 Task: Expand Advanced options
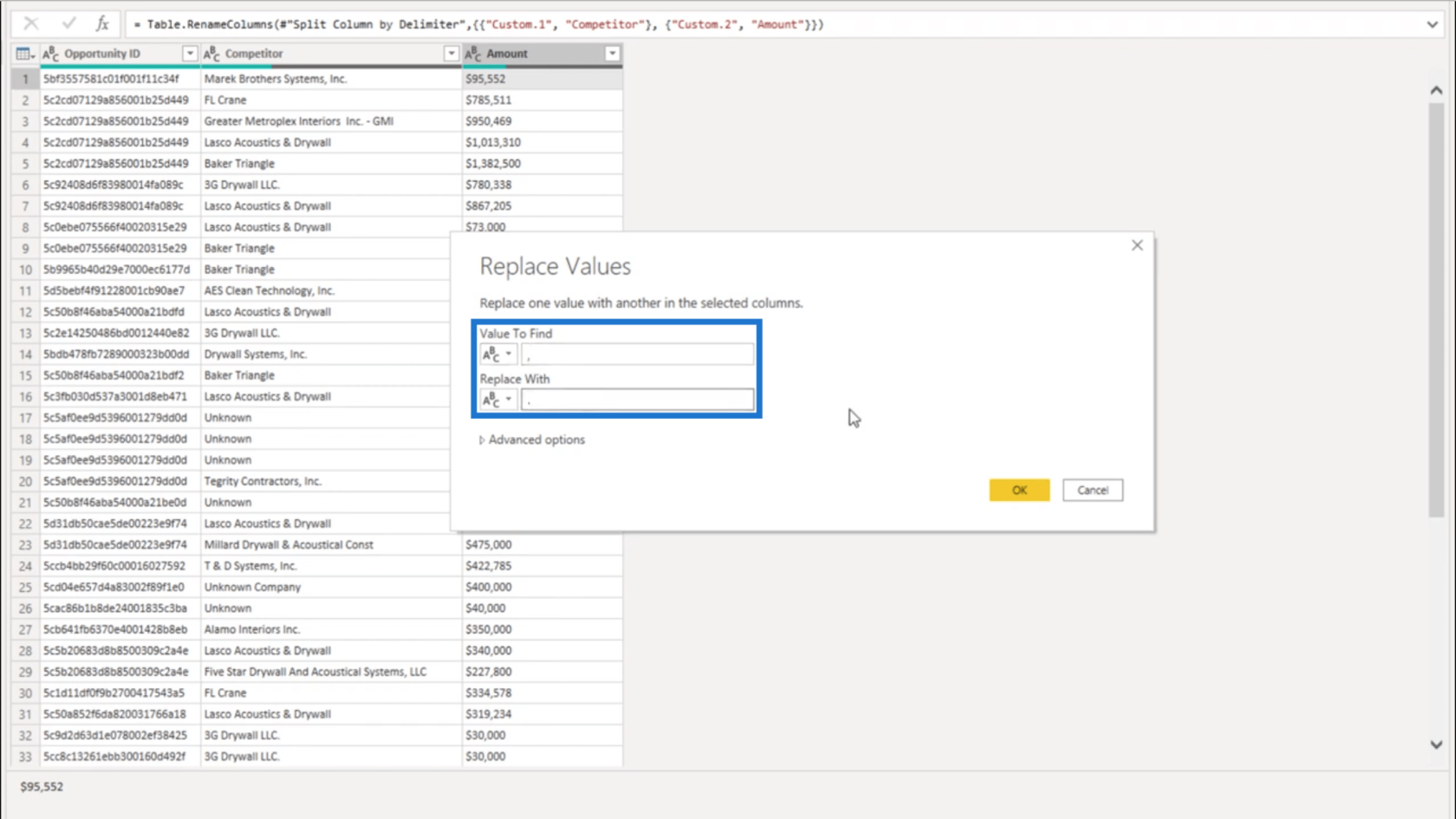click(x=532, y=439)
